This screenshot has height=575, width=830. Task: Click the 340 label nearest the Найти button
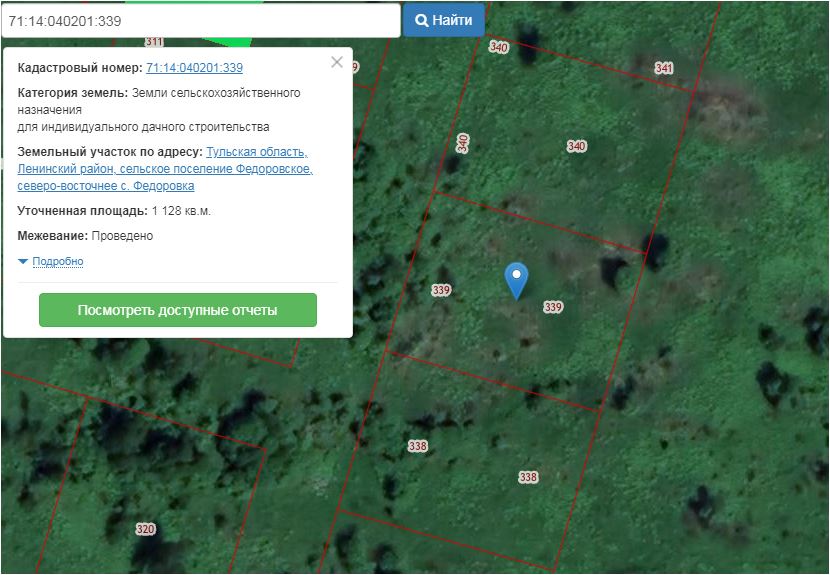[498, 47]
